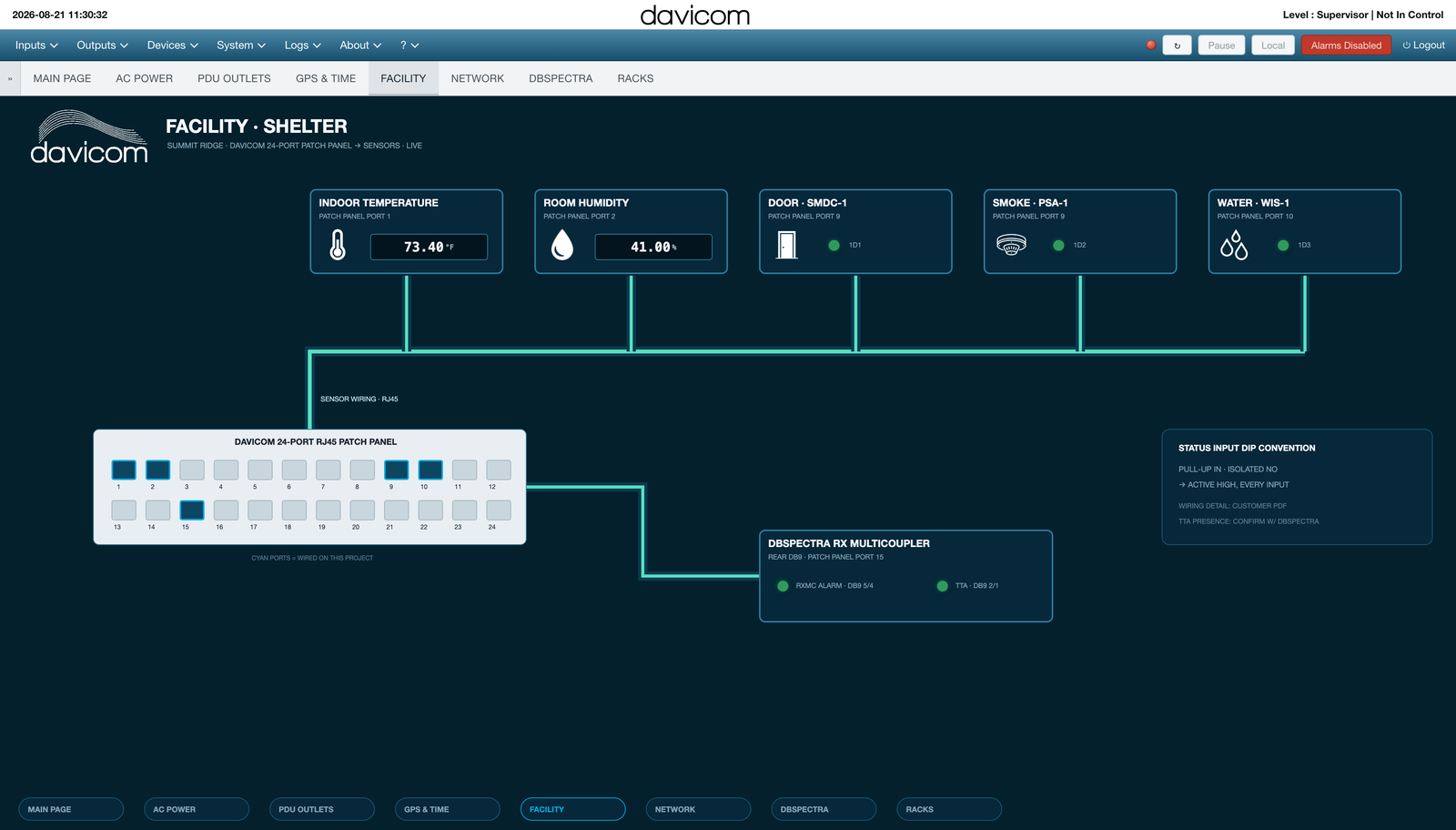
Task: Open the Logs dropdown menu
Action: click(302, 46)
